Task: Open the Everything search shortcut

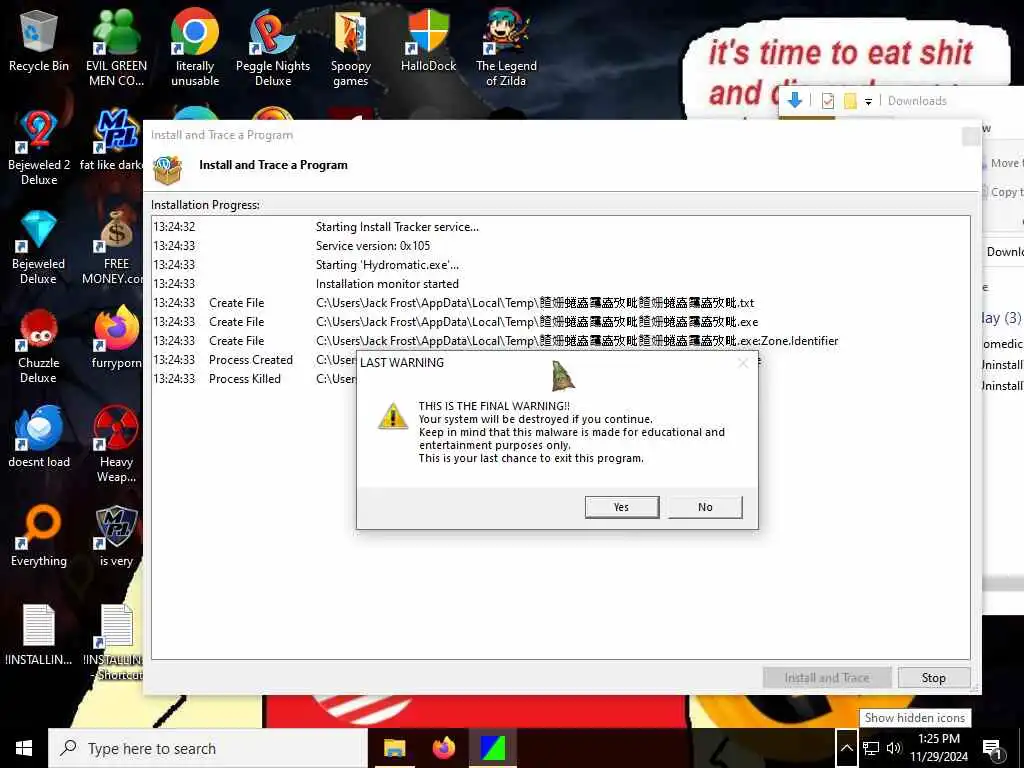Action: click(x=39, y=536)
